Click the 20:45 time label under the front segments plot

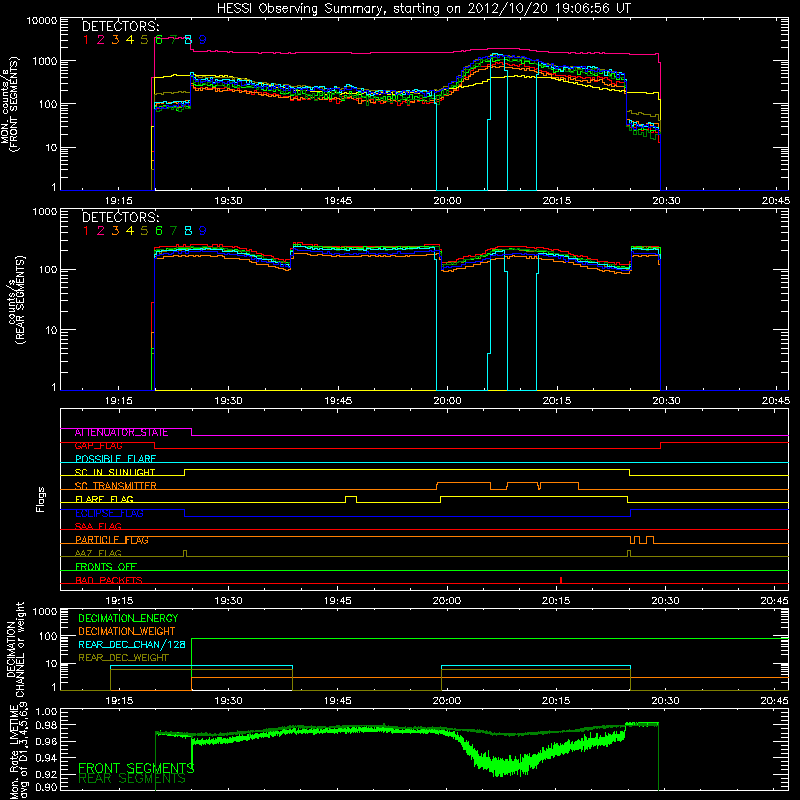pyautogui.click(x=776, y=201)
